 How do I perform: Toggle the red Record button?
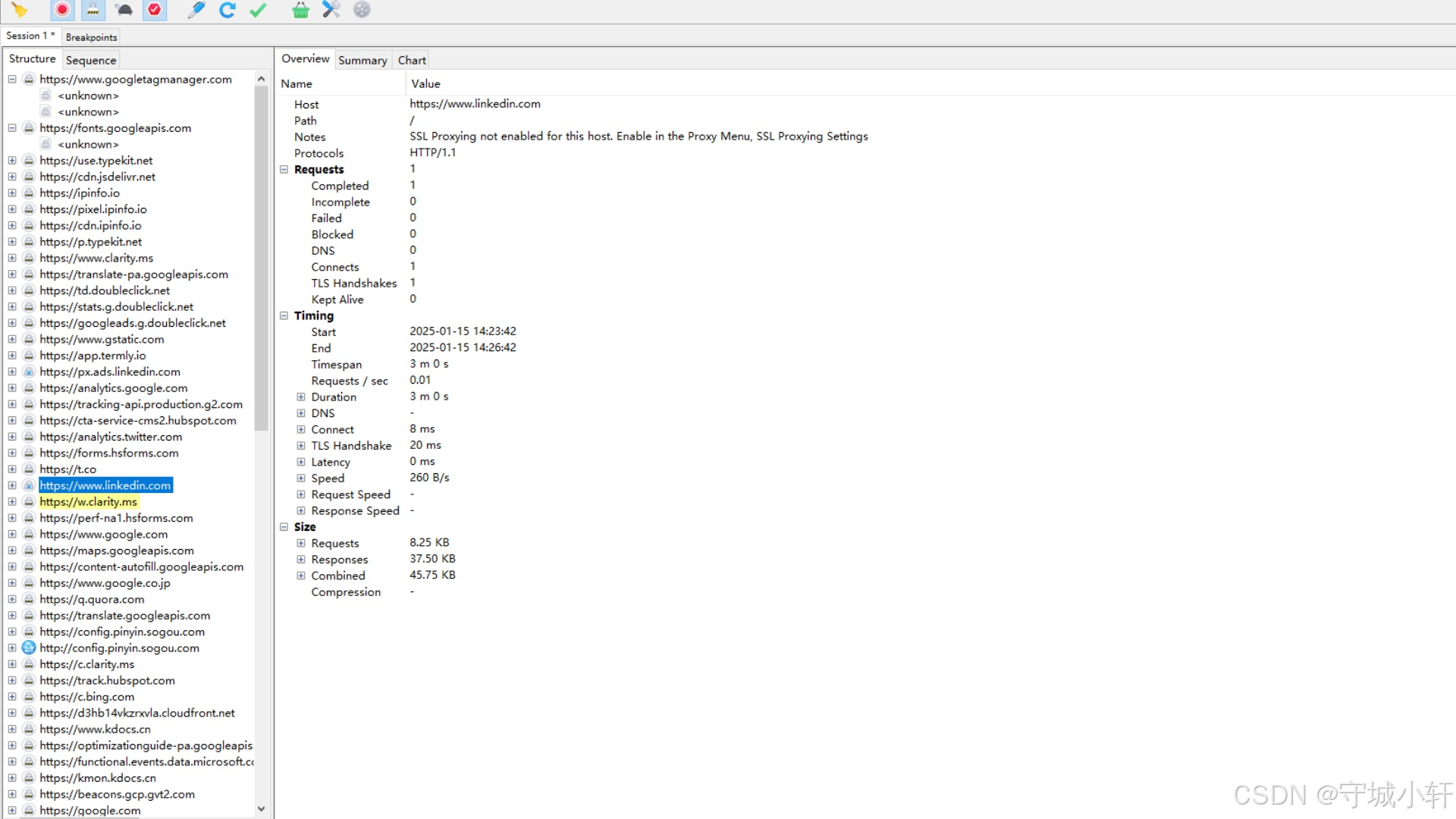tap(62, 10)
